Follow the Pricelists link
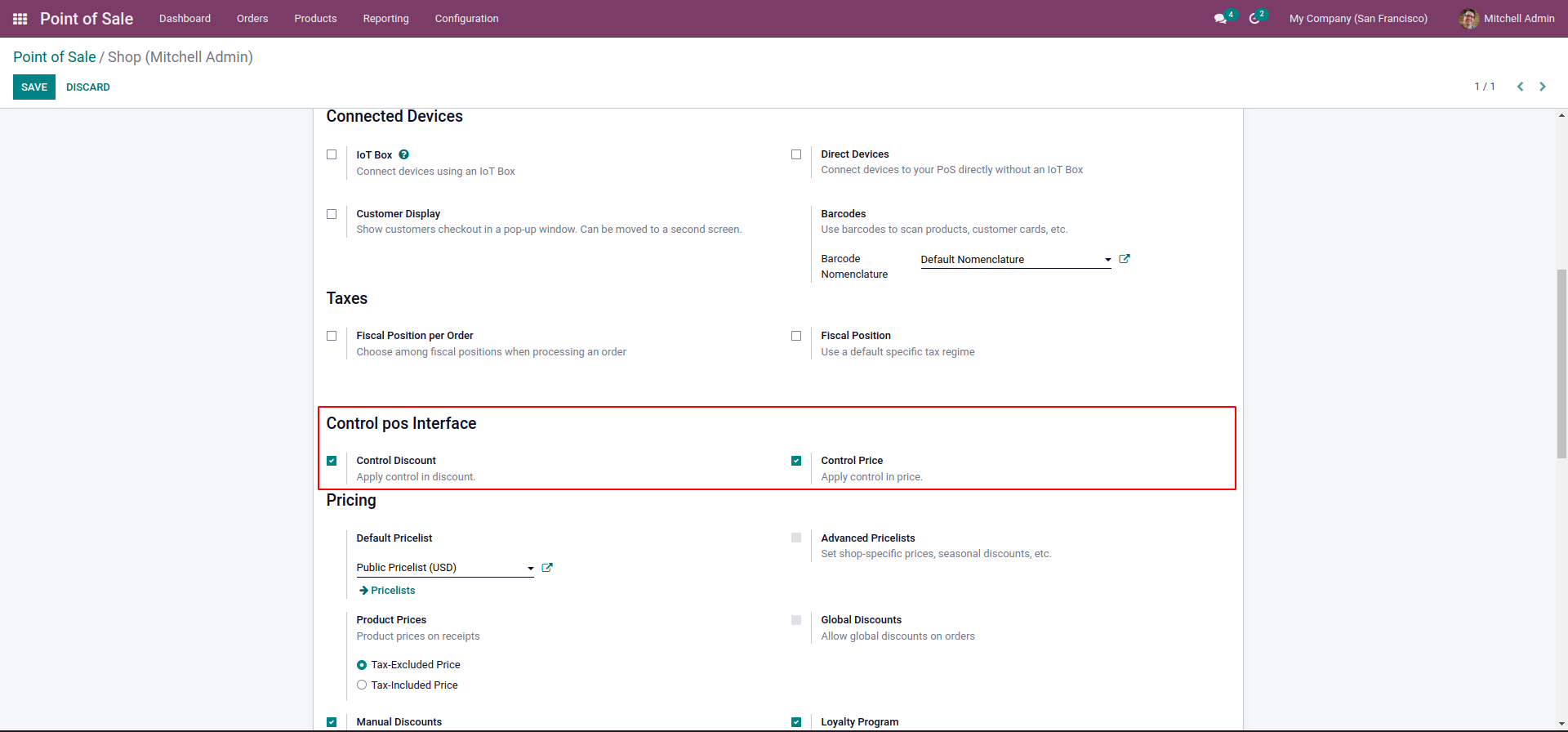This screenshot has height=732, width=1568. click(392, 591)
